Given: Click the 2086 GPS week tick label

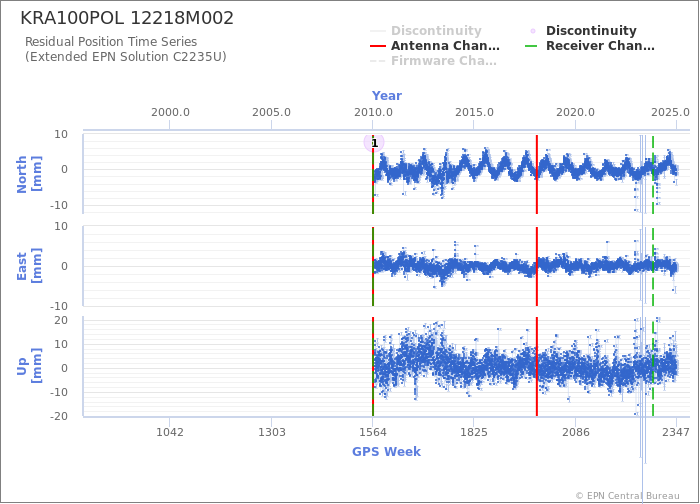Looking at the screenshot, I should click(575, 432).
